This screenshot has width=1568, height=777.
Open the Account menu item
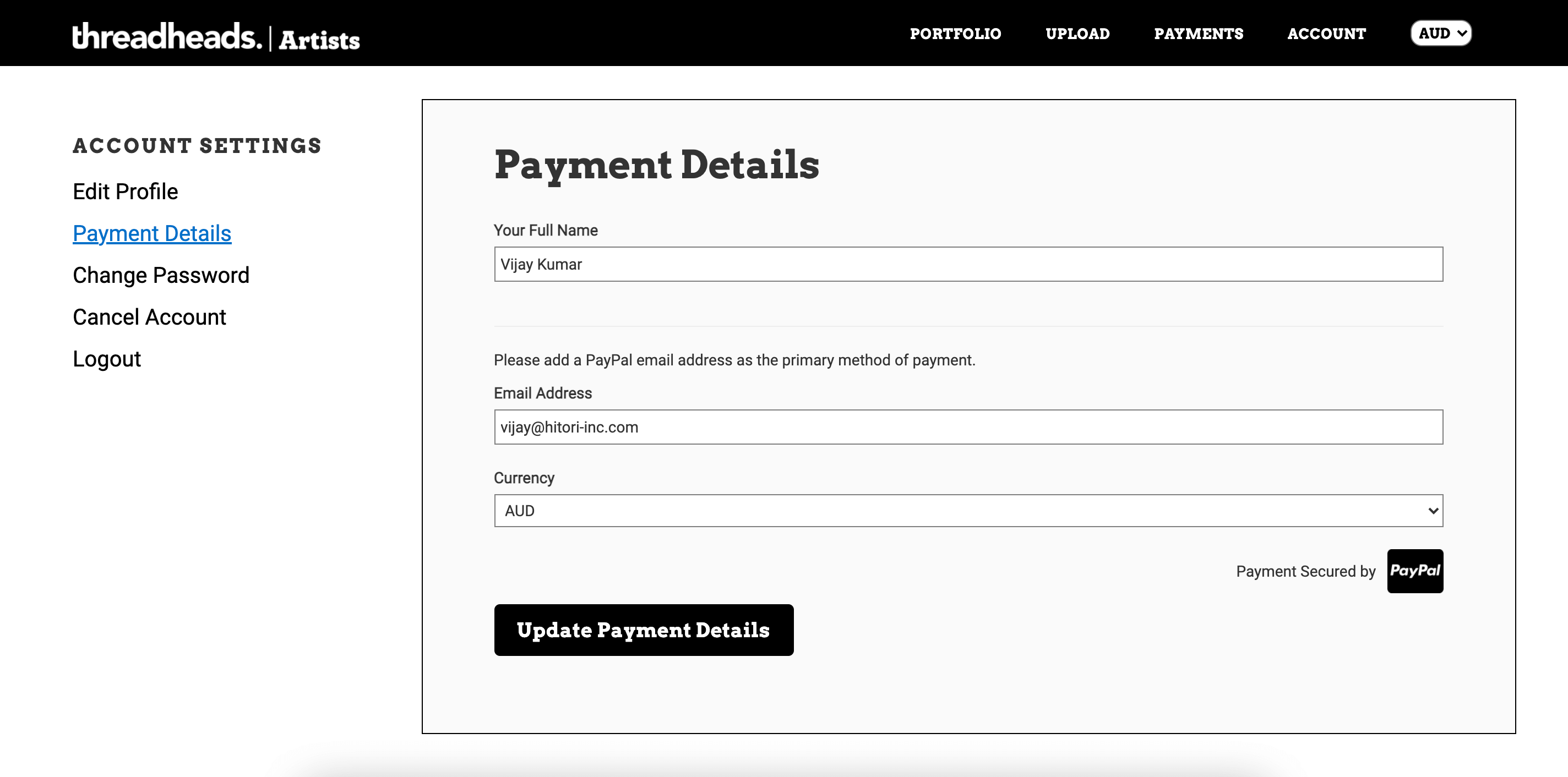click(1326, 34)
